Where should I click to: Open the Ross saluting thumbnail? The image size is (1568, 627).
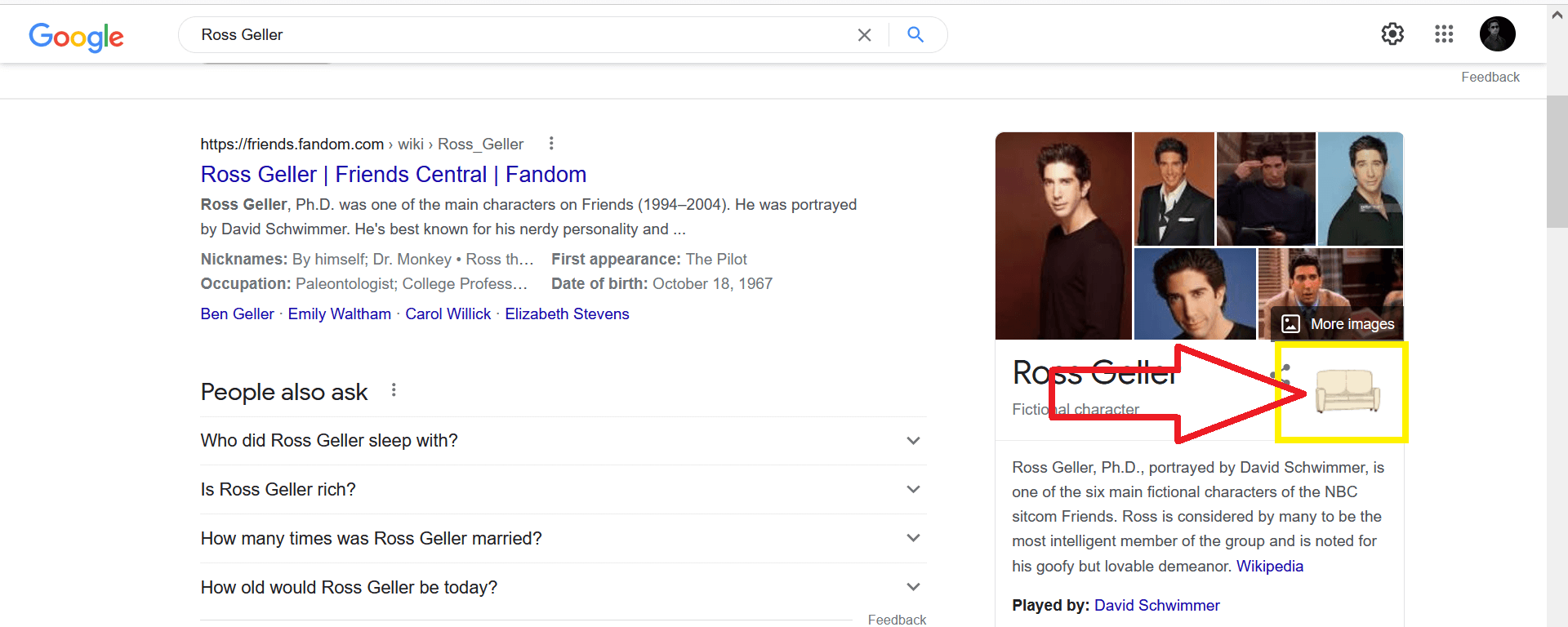point(1266,189)
